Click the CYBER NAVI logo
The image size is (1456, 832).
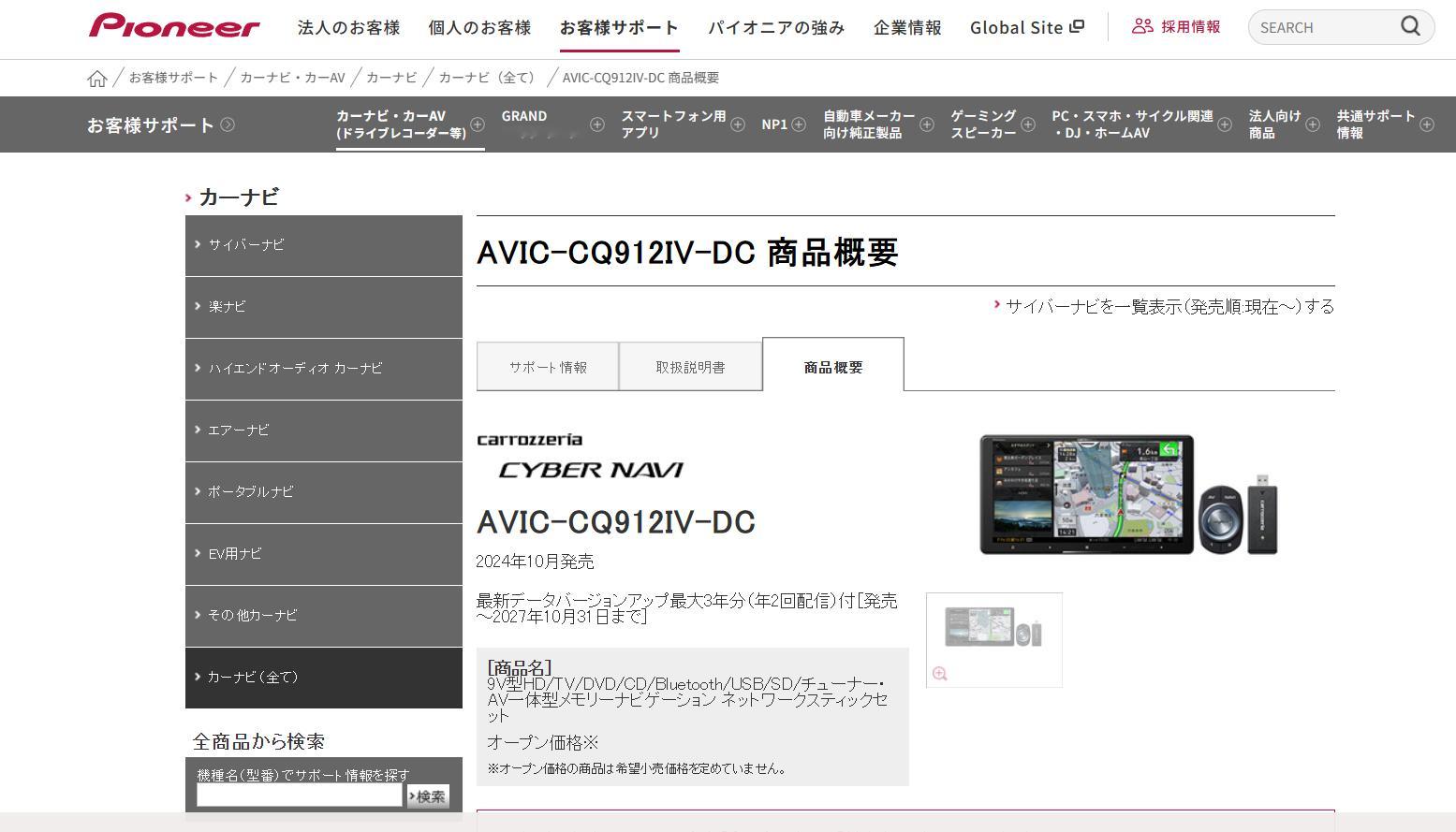[591, 470]
